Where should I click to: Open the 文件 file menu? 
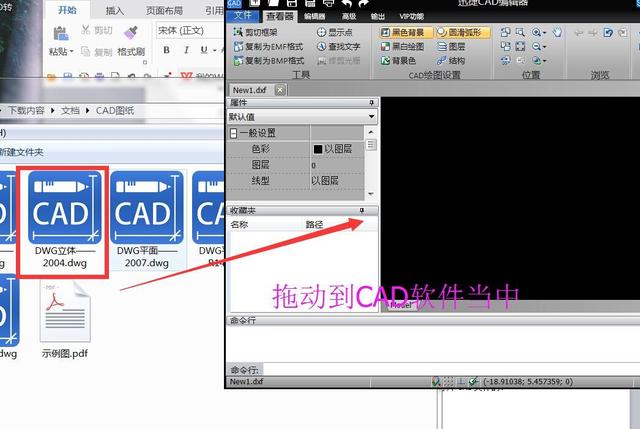(243, 16)
